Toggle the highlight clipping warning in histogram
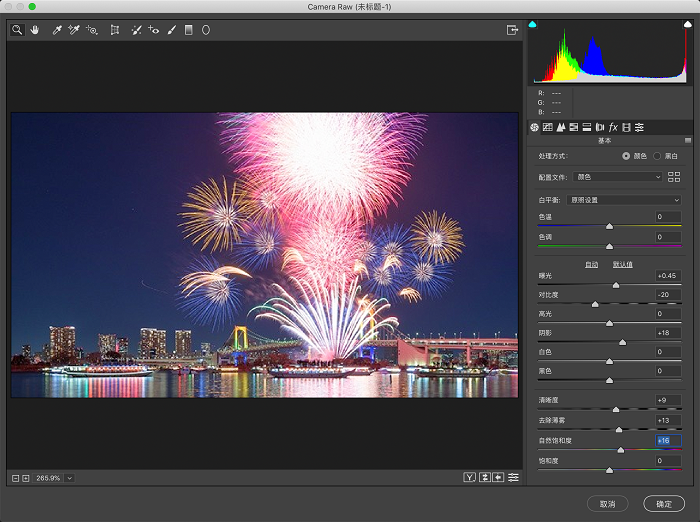This screenshot has width=700, height=522. click(x=687, y=24)
